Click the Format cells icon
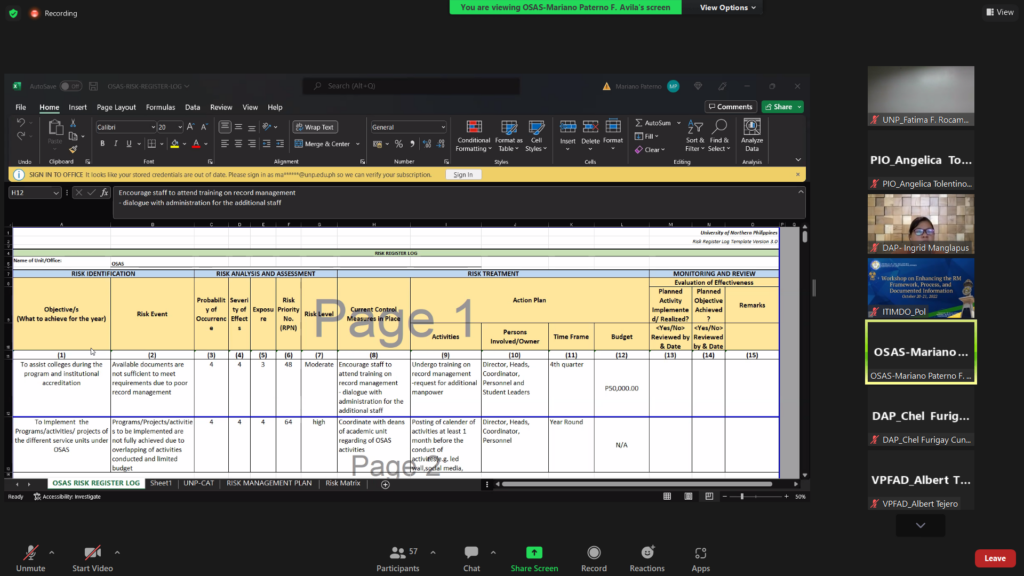The image size is (1024, 576). point(613,133)
